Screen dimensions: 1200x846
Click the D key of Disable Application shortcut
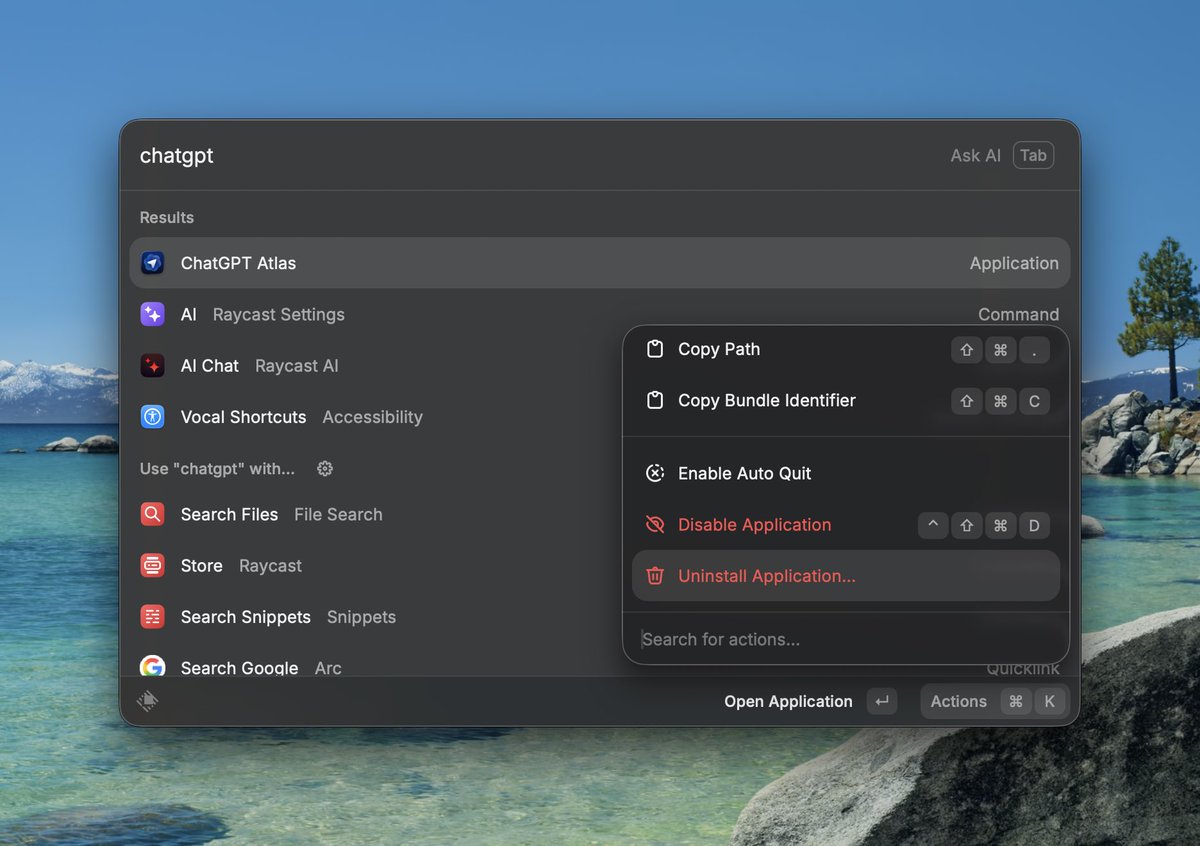[1034, 525]
